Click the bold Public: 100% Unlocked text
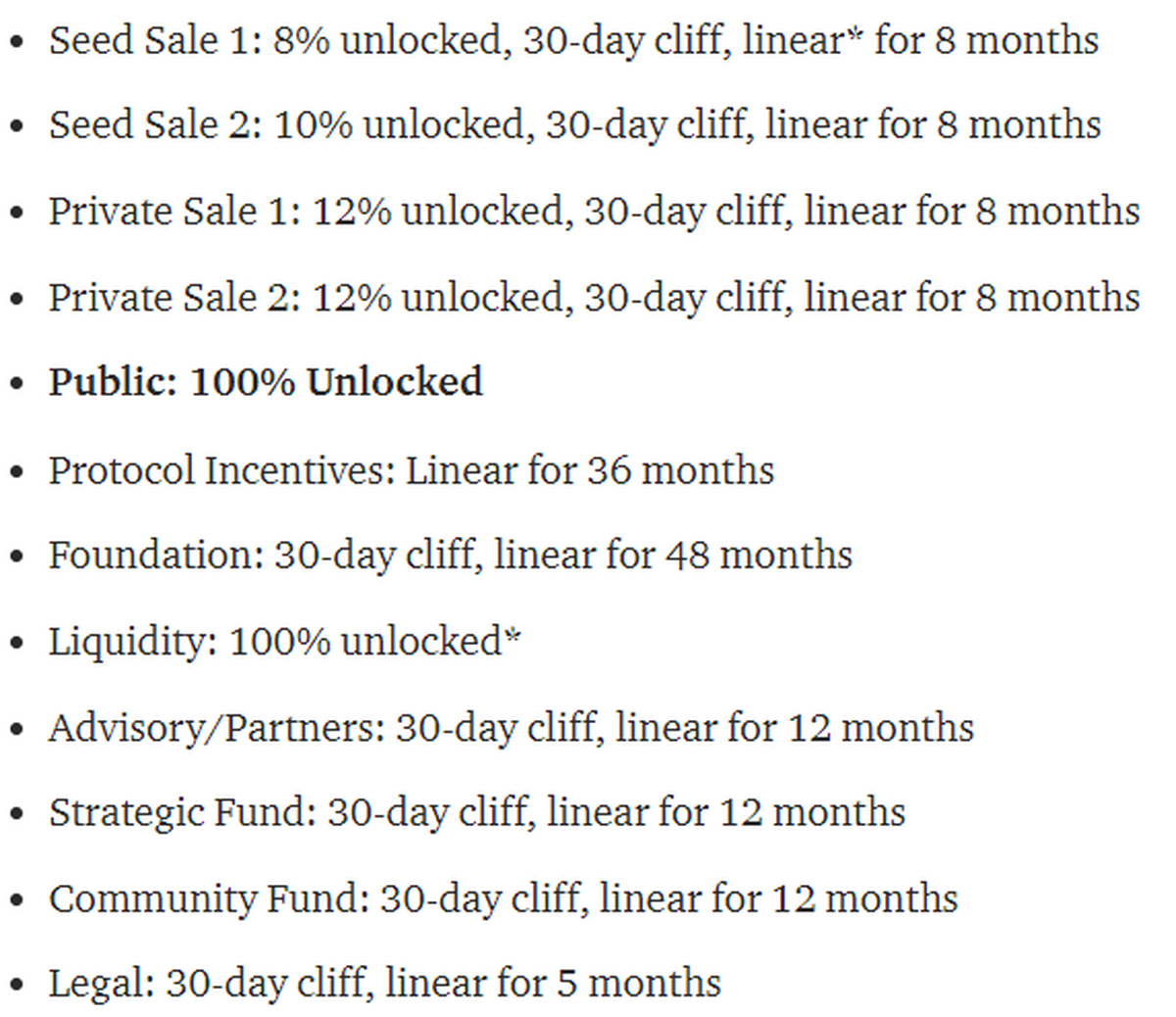This screenshot has width=1176, height=1017. click(x=266, y=382)
